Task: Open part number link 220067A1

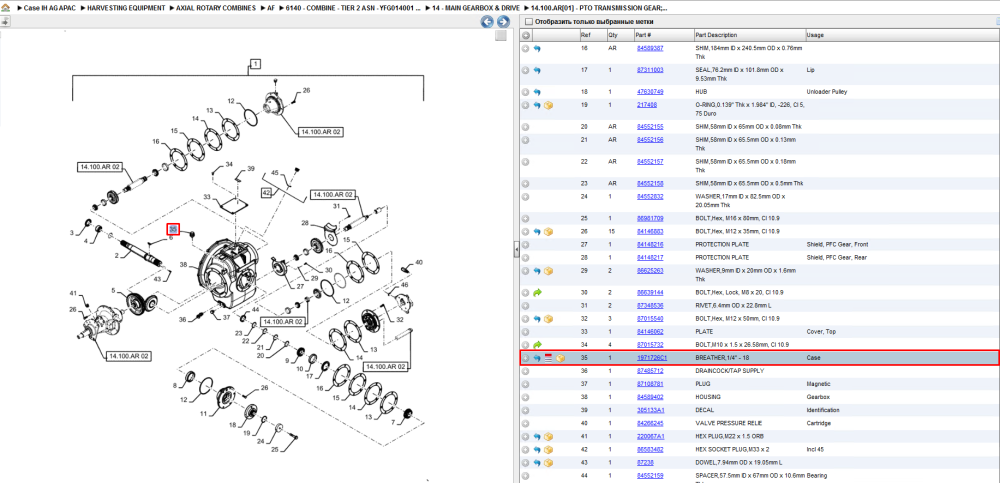Action: 651,436
